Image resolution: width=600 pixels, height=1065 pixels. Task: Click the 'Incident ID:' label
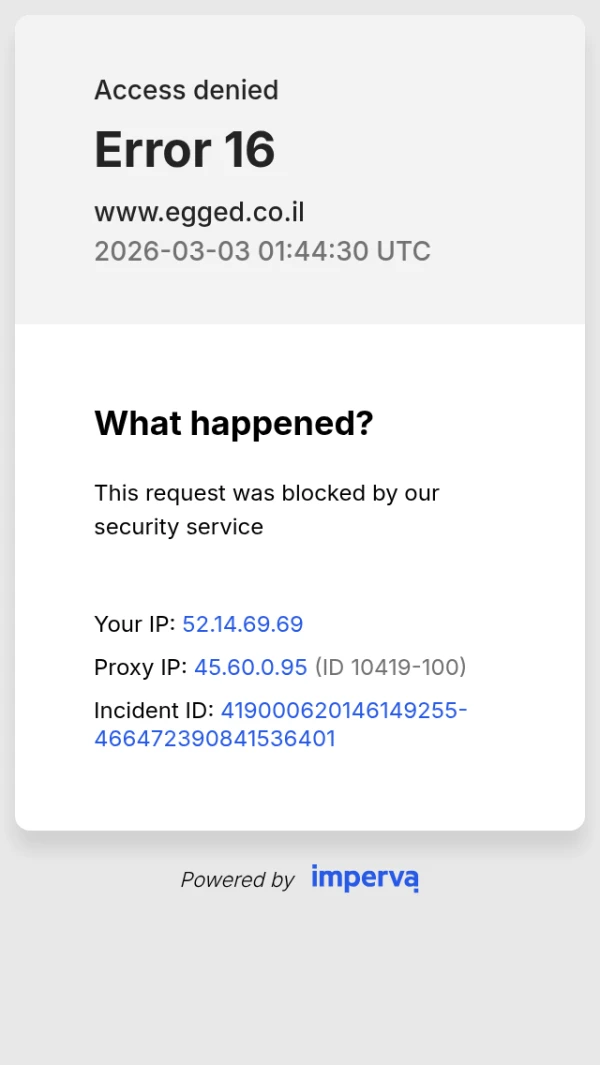click(153, 710)
